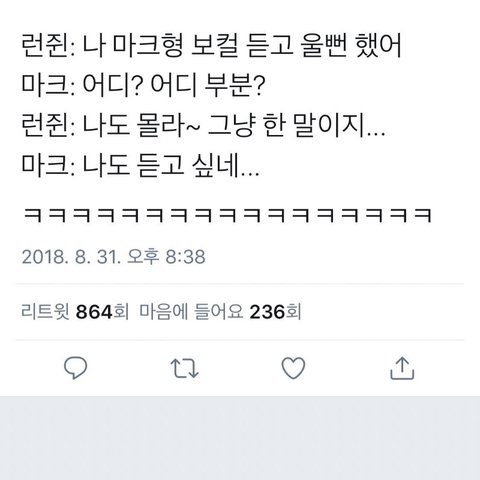Click the line 나도 듣고 싶네...
The width and height of the screenshot is (480, 480).
(140, 166)
